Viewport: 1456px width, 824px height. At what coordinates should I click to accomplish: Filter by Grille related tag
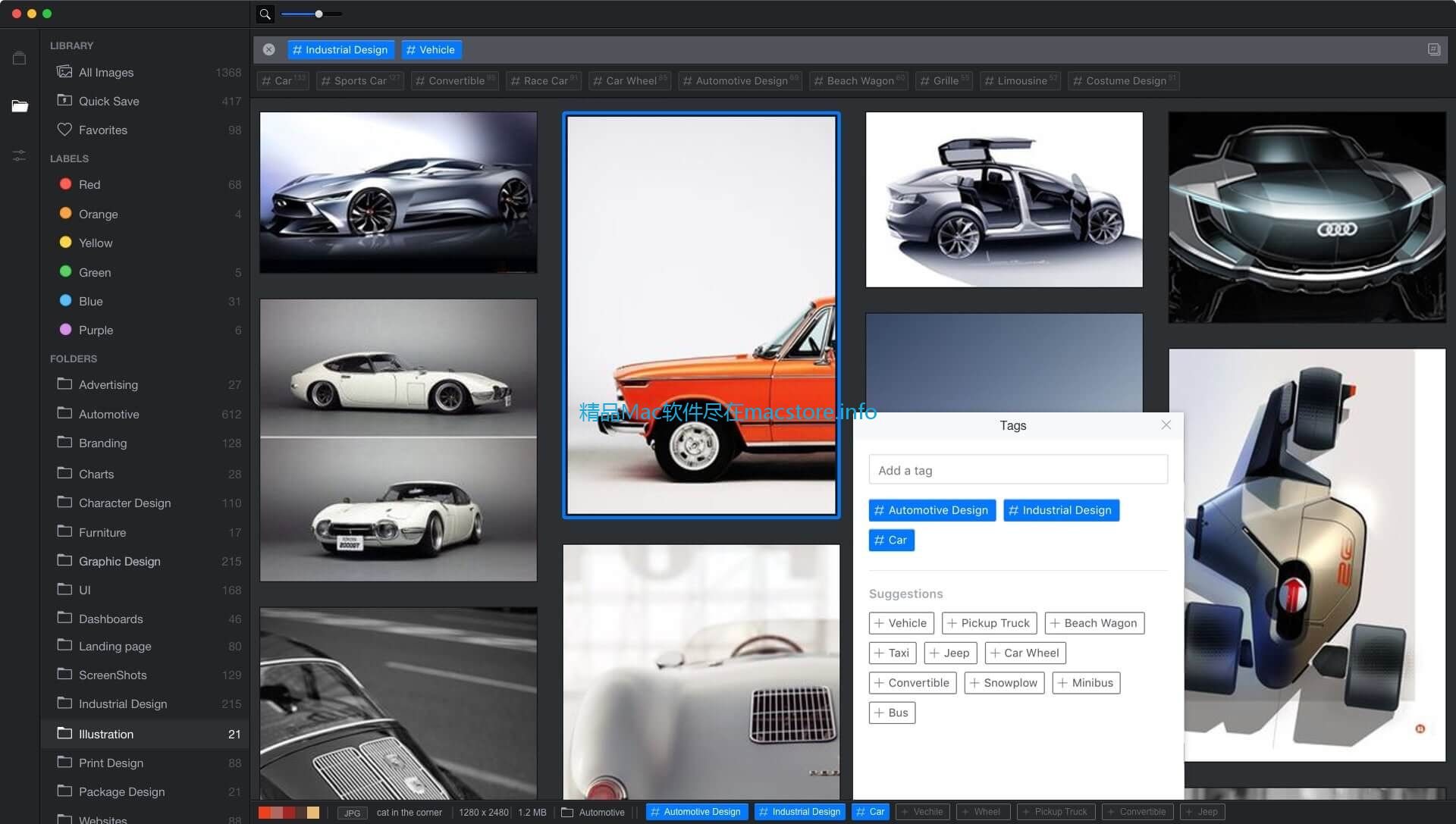(x=944, y=80)
